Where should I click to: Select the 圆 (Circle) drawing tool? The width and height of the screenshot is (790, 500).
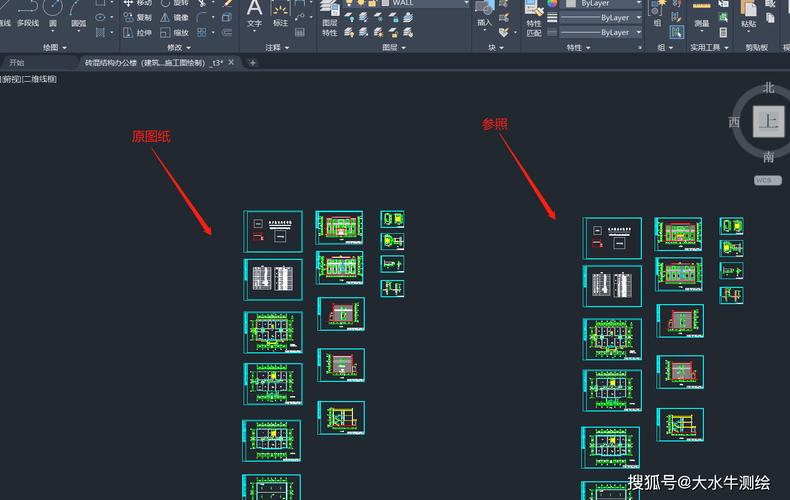tap(53, 12)
